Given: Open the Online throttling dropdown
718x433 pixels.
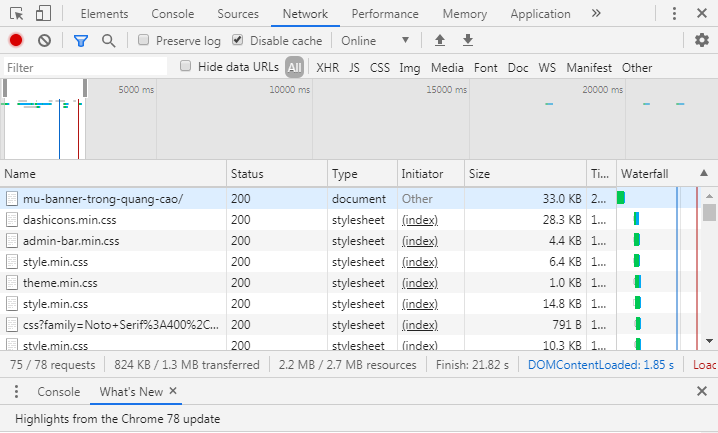Looking at the screenshot, I should pyautogui.click(x=375, y=41).
